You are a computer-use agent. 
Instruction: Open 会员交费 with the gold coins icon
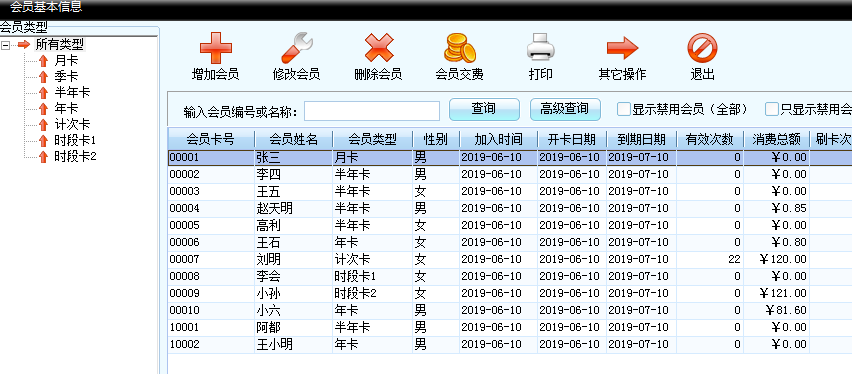click(460, 48)
